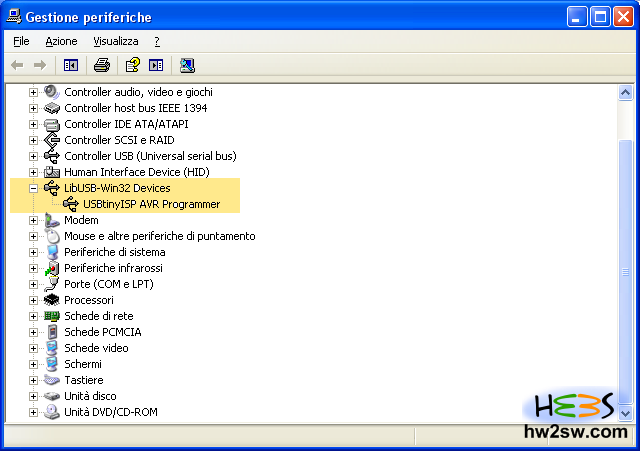Click the Print toolbar icon
The image size is (640, 451).
click(x=101, y=65)
